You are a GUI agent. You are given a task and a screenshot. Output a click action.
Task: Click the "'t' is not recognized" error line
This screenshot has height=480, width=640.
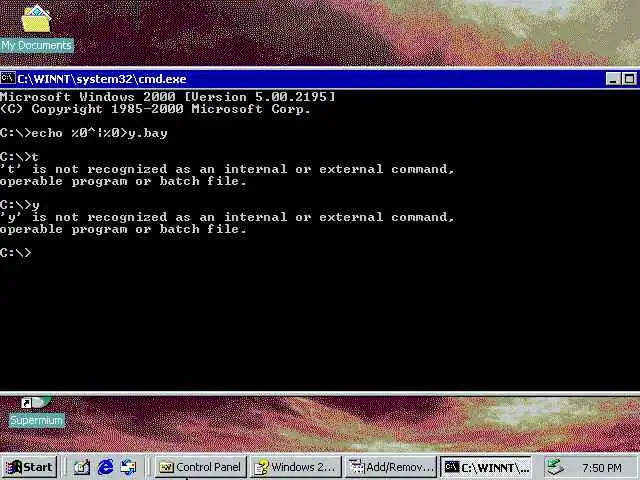tap(227, 169)
